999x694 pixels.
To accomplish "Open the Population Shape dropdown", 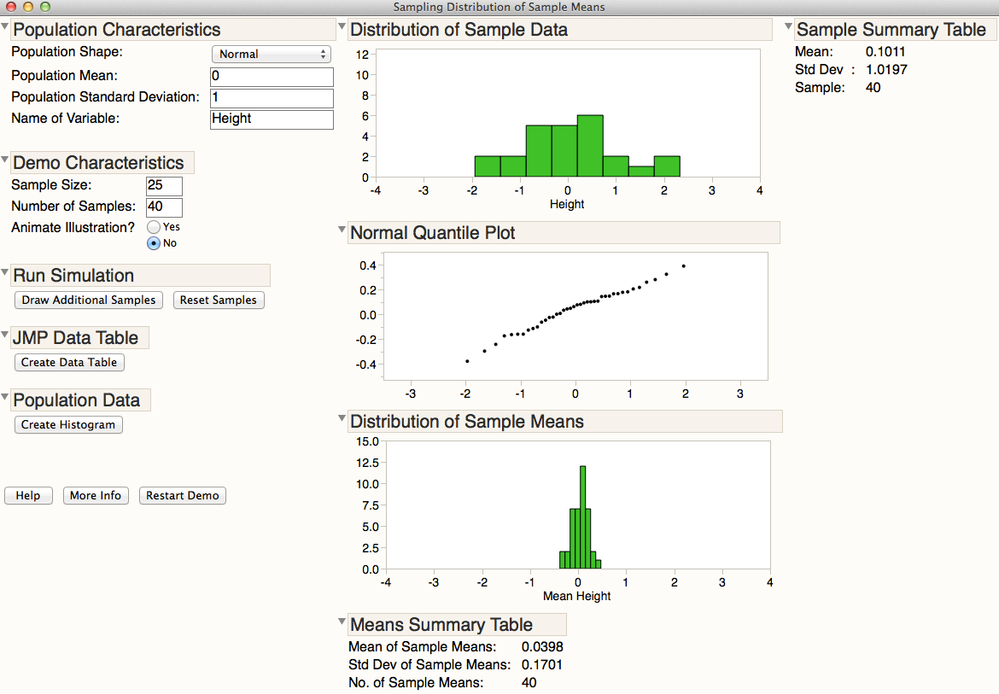I will pos(271,54).
